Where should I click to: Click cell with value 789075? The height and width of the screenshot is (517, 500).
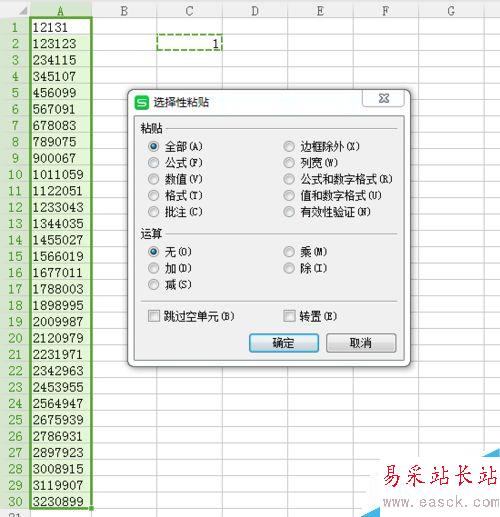pos(61,141)
